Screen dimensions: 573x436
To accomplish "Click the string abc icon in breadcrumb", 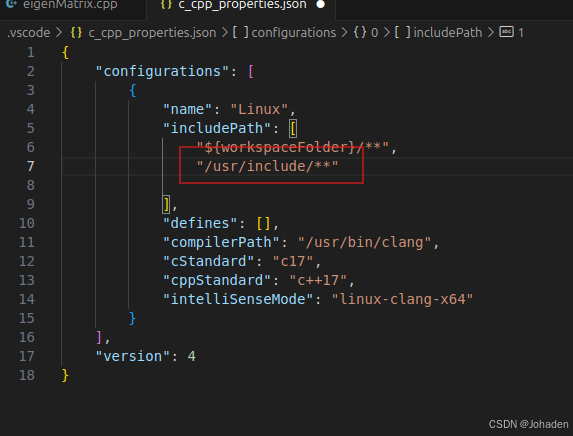I will (x=506, y=32).
